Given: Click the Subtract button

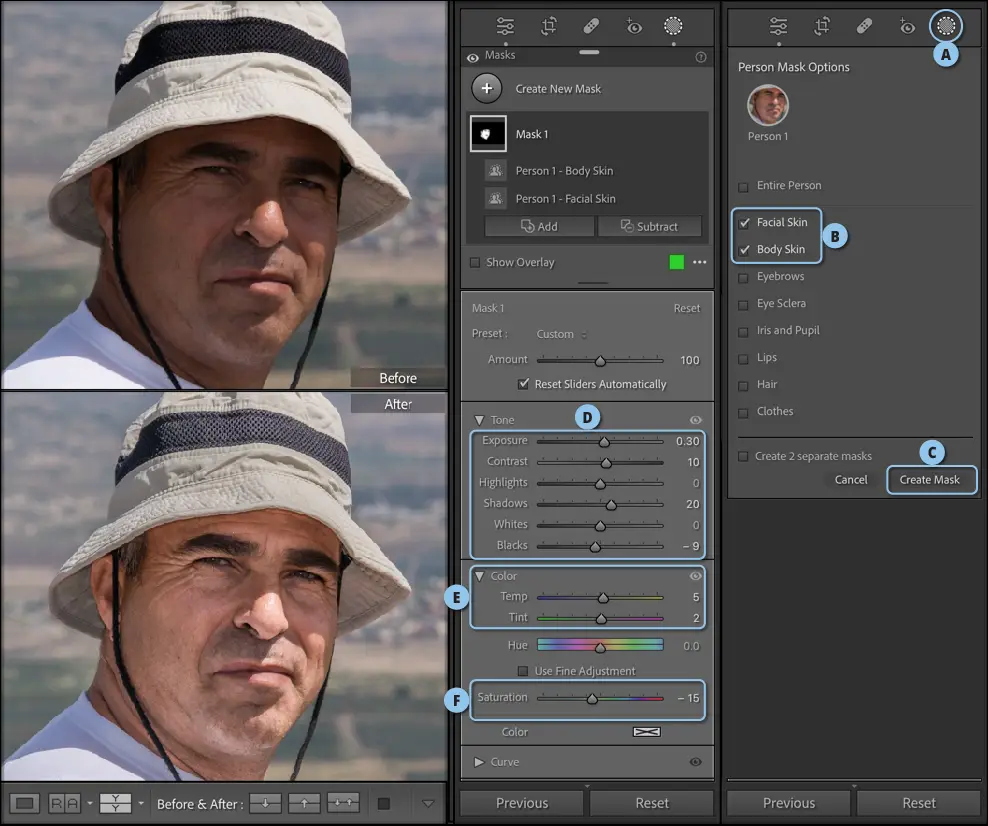Looking at the screenshot, I should coord(649,227).
